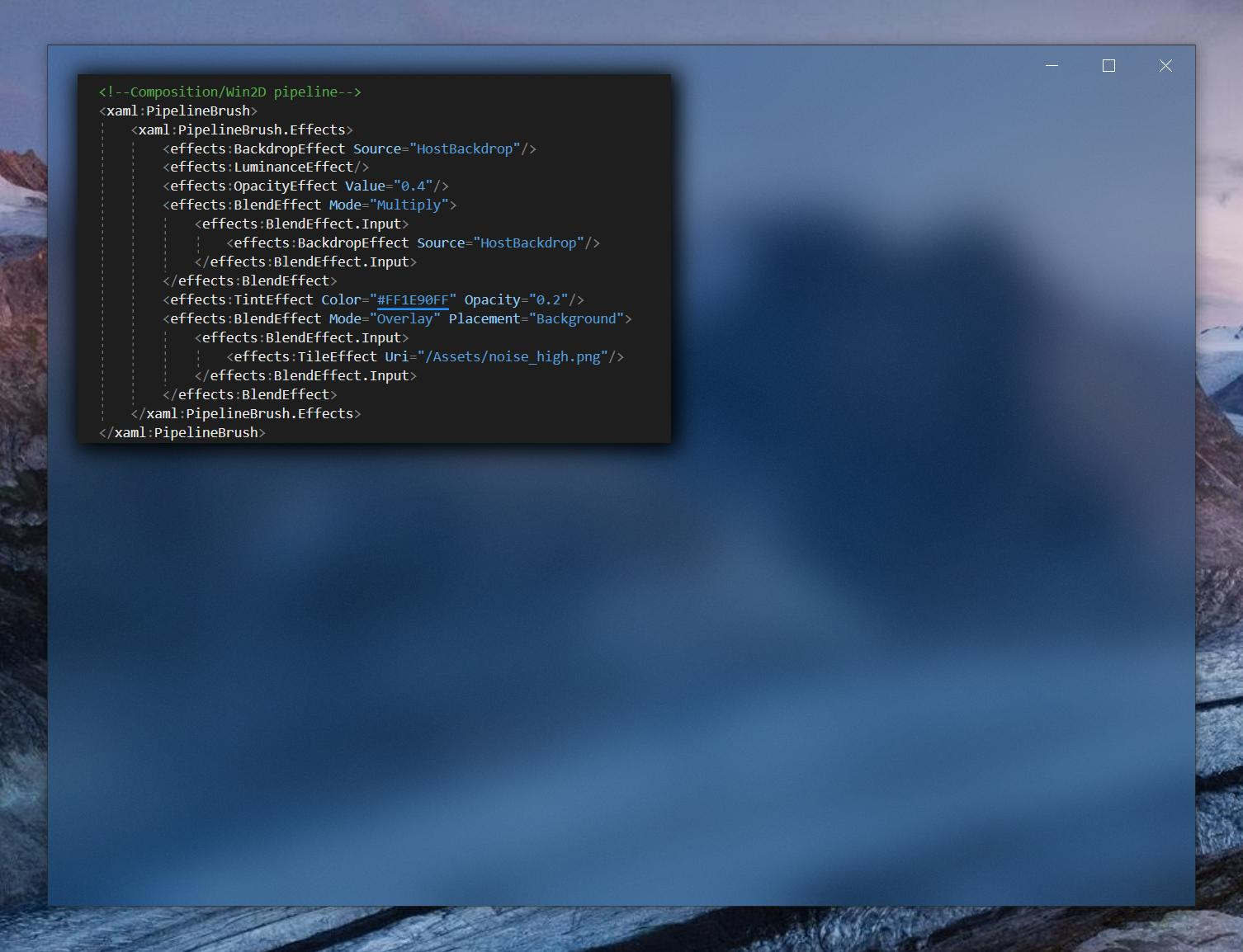Click the Composition/Win2D pipeline comment line
Image resolution: width=1243 pixels, height=952 pixels.
coord(230,92)
